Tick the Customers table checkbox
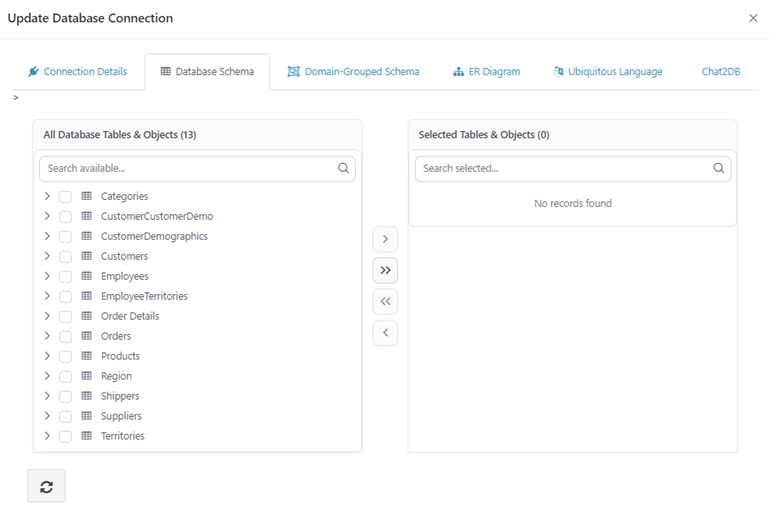This screenshot has width=769, height=515. [x=65, y=257]
